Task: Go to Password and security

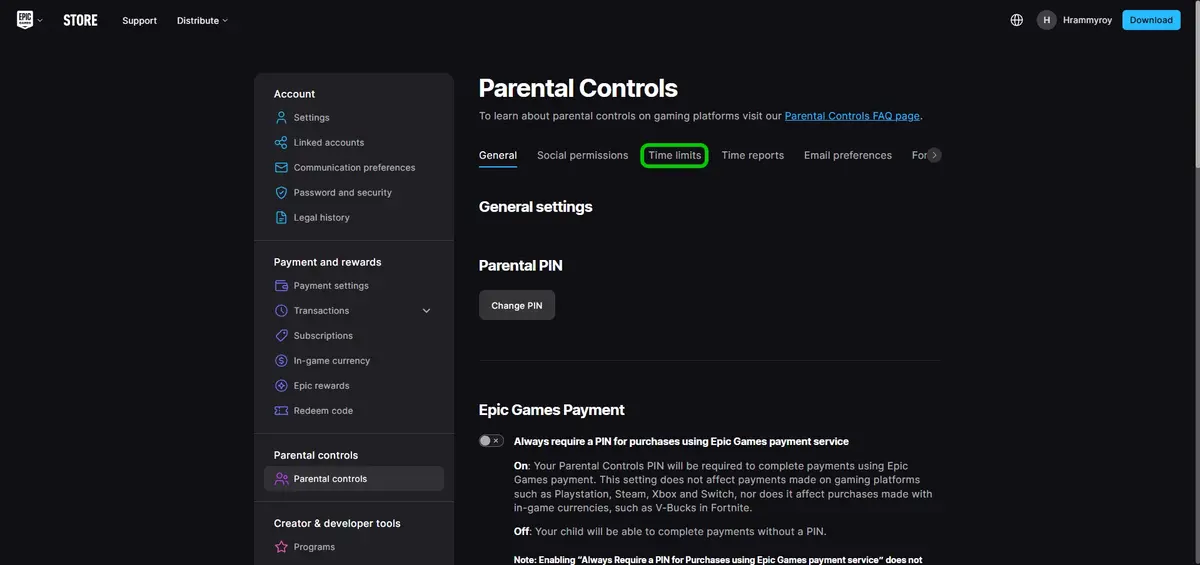Action: 342,193
